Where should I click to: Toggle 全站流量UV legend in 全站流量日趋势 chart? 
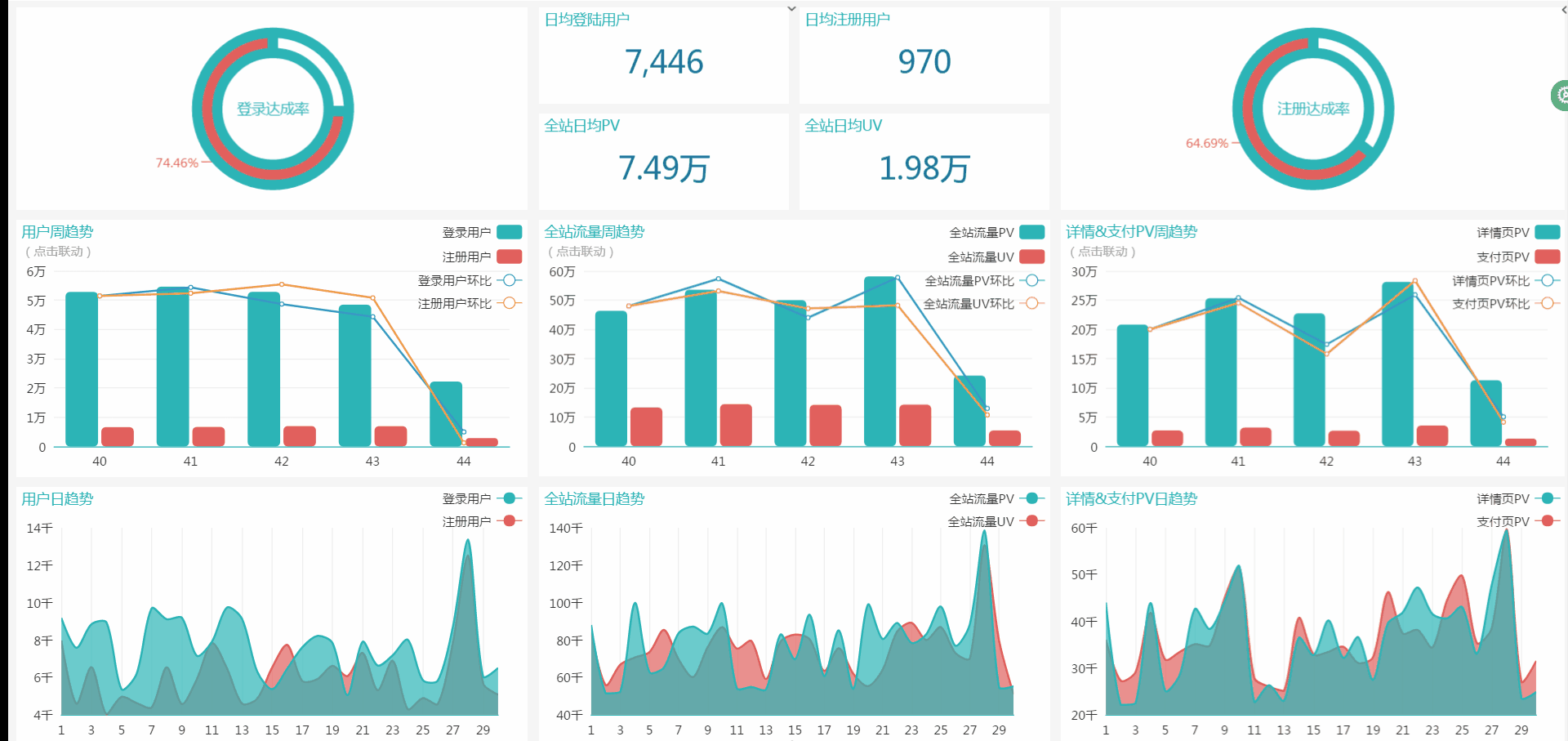[x=996, y=521]
